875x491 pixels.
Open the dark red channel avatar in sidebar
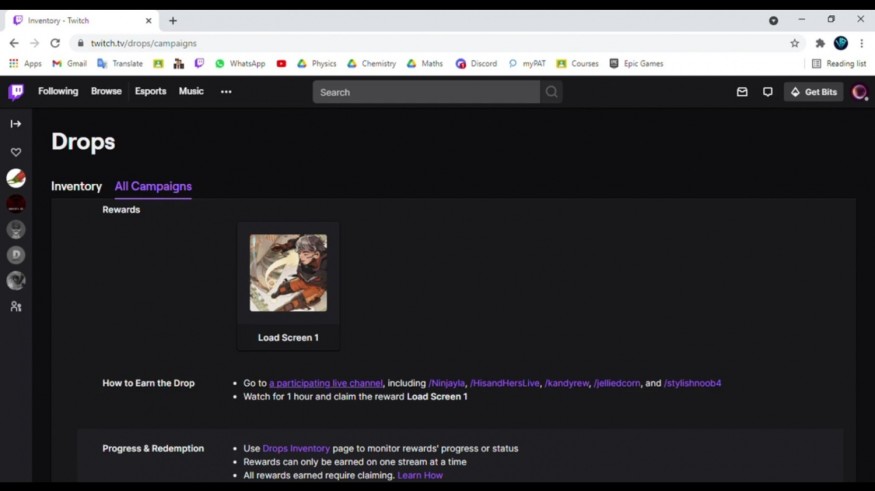[16, 204]
